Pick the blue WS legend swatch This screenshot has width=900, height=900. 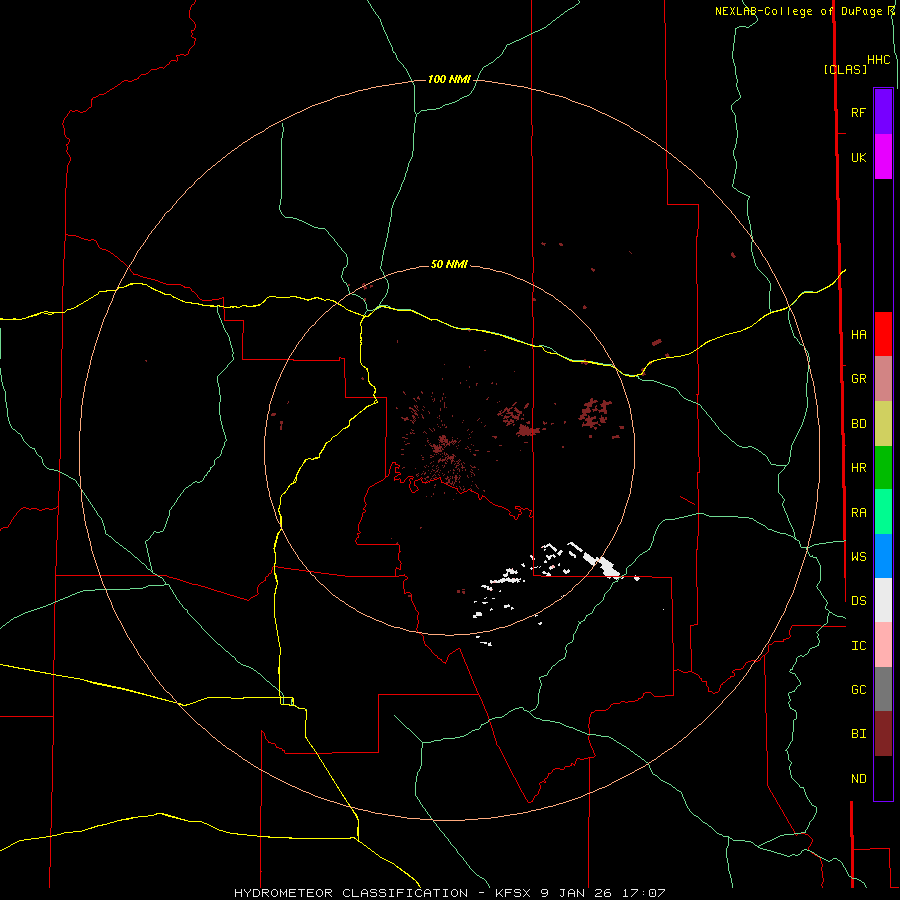pos(883,556)
